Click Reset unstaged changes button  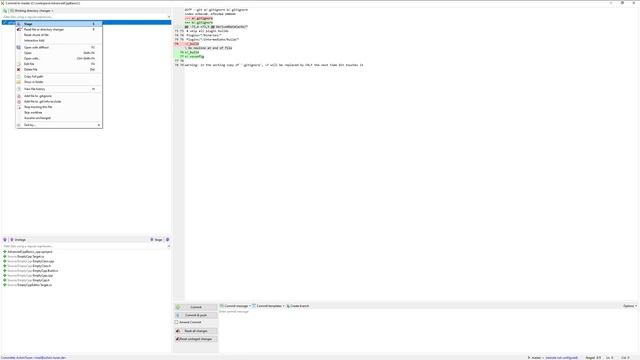[x=196, y=339]
